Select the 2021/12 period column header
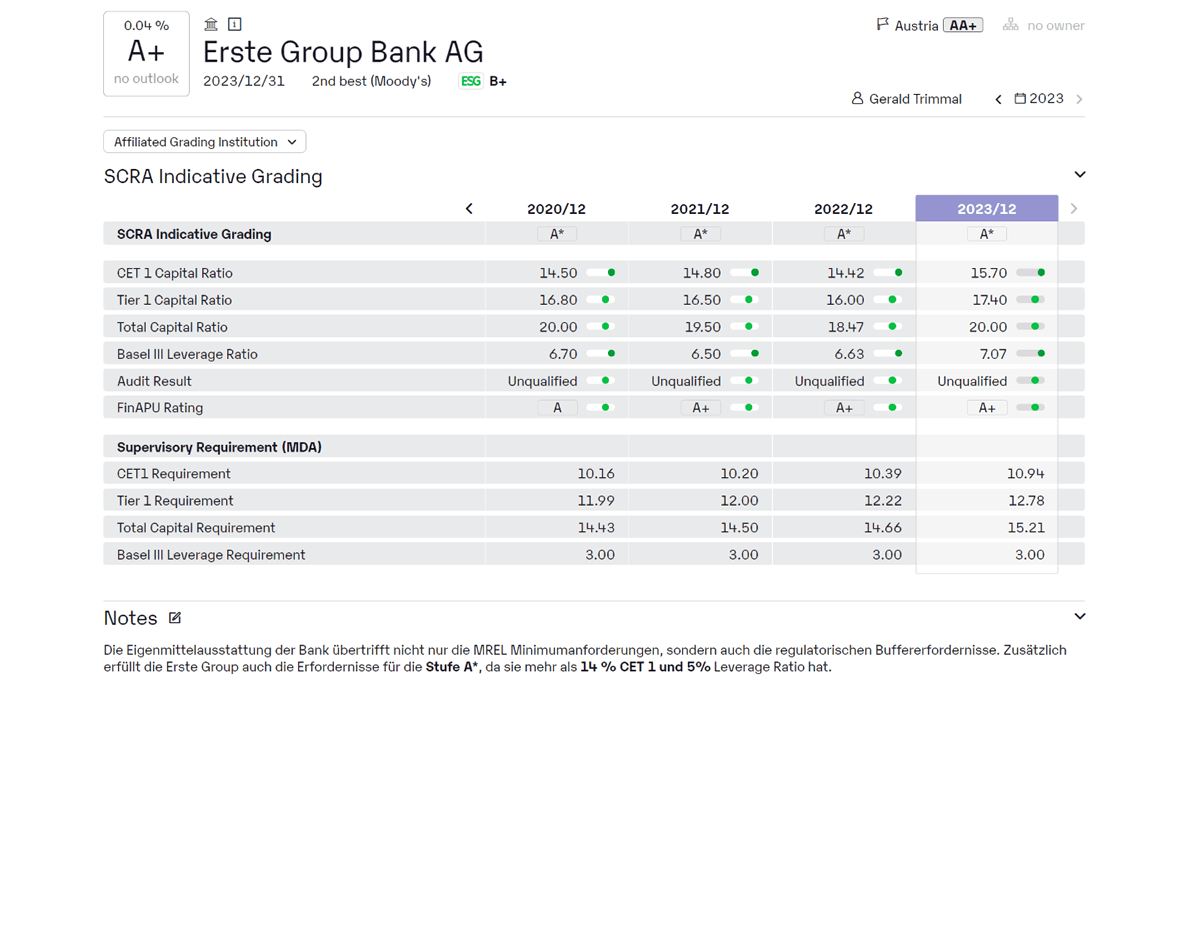Image resolution: width=1200 pixels, height=930 pixels. pyautogui.click(x=700, y=209)
